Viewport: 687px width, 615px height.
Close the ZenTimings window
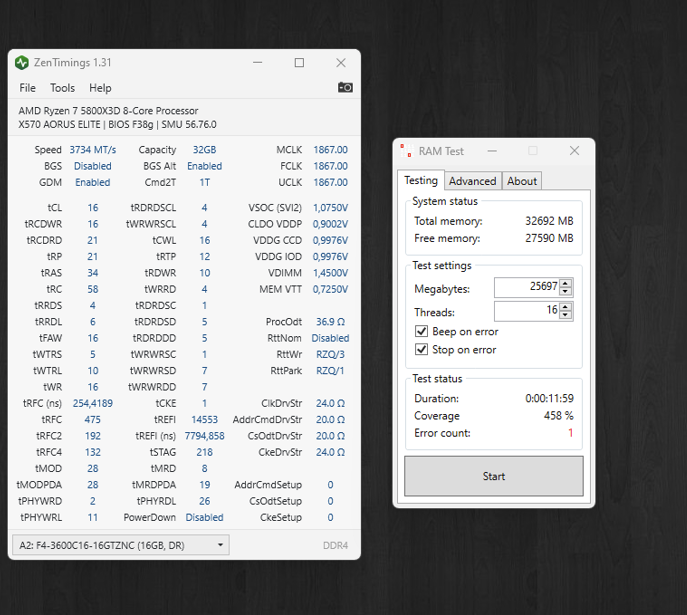pos(341,63)
